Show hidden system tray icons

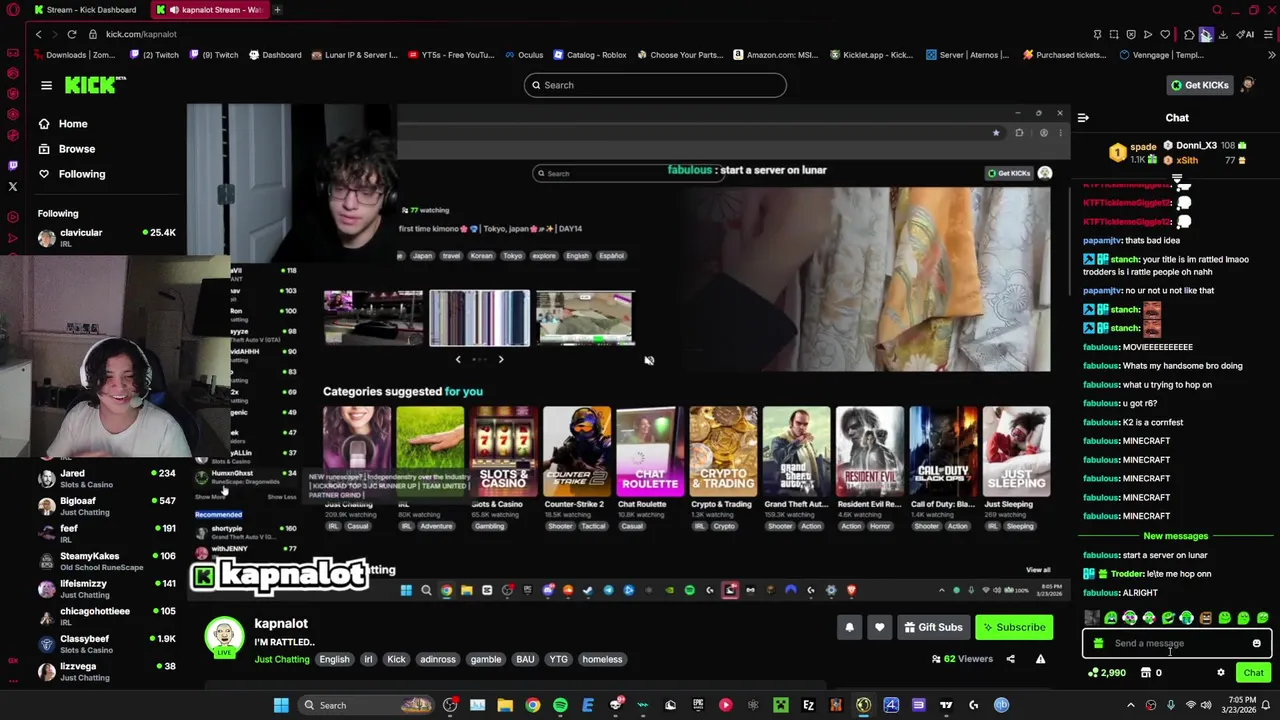click(1131, 705)
